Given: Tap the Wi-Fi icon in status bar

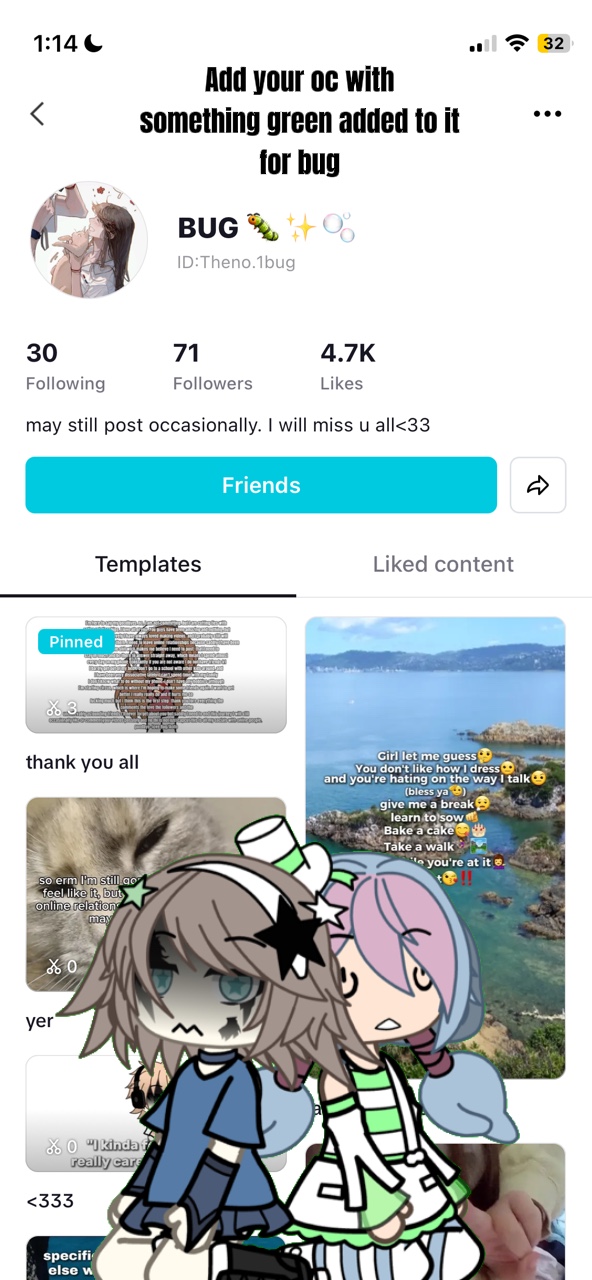Looking at the screenshot, I should coord(516,44).
